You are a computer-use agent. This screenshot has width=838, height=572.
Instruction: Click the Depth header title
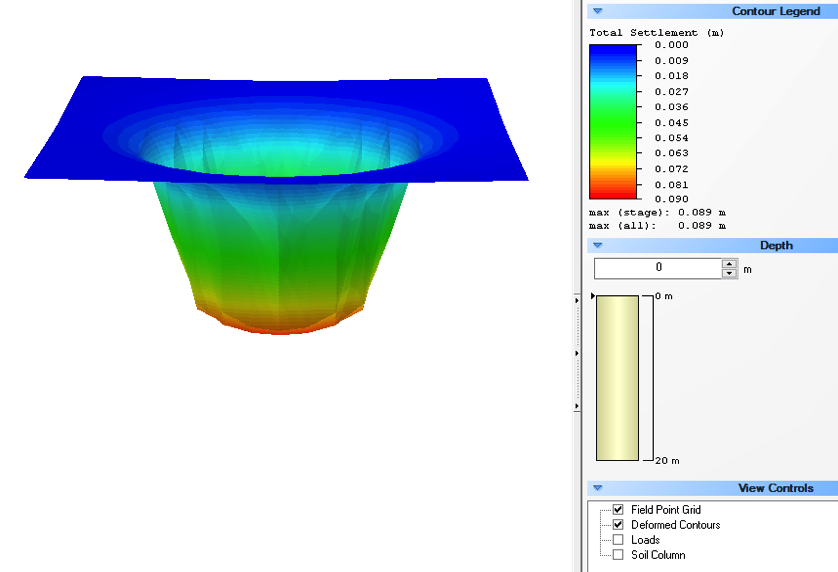point(776,245)
